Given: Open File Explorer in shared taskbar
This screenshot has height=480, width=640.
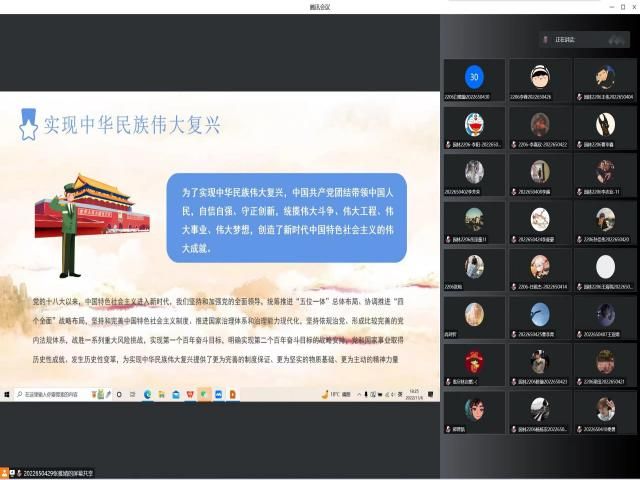Looking at the screenshot, I should (x=162, y=394).
